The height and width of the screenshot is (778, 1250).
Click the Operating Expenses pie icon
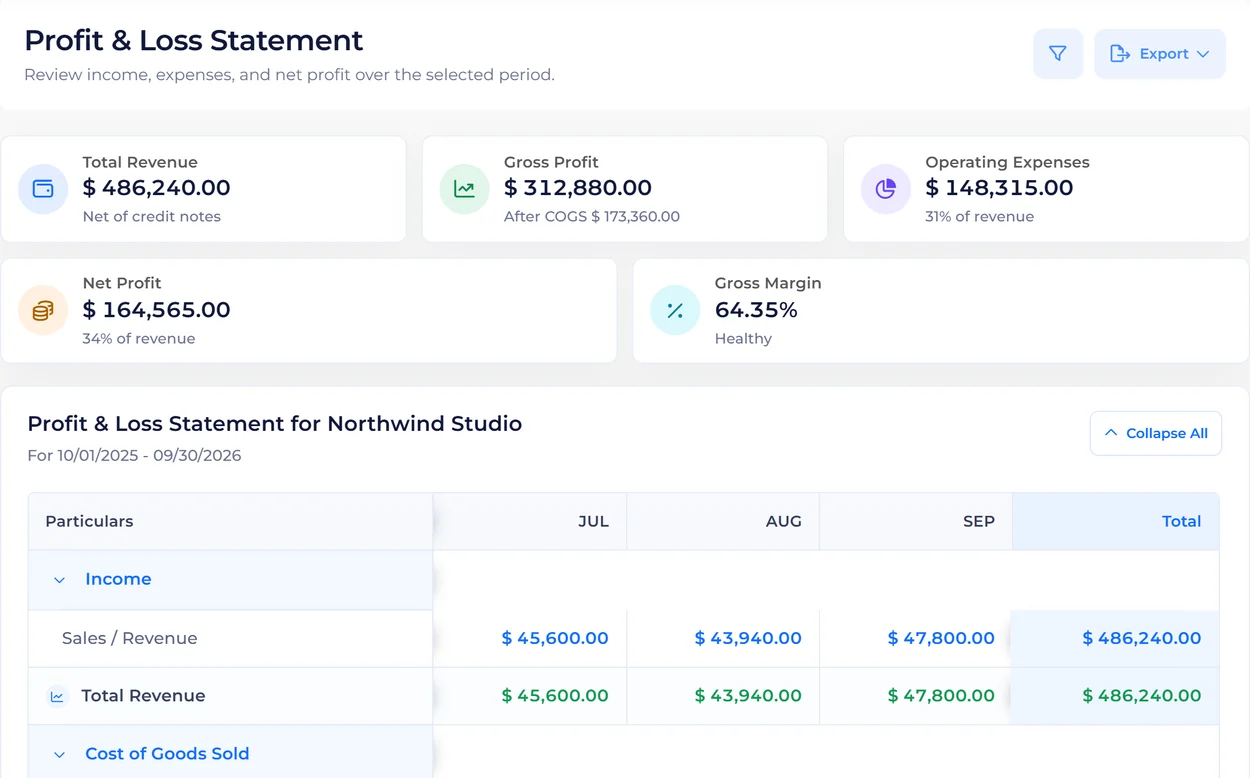(x=886, y=189)
